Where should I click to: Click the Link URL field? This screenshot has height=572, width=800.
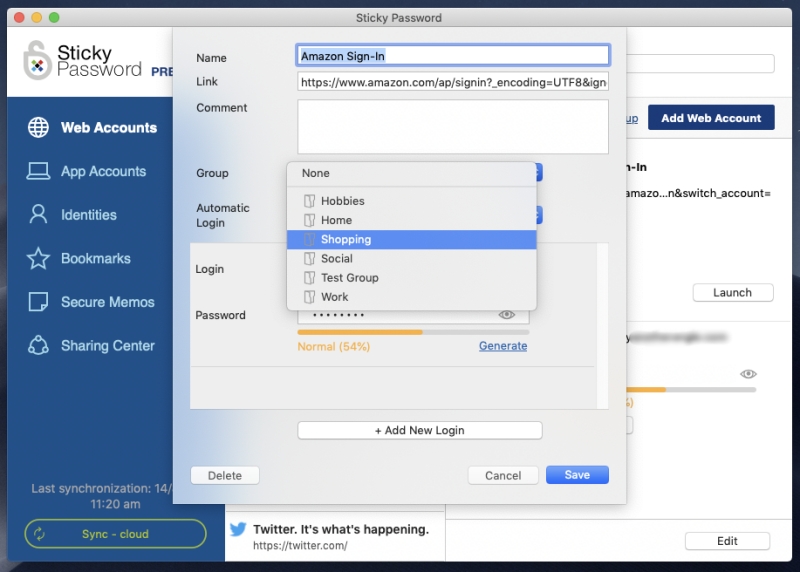click(453, 82)
